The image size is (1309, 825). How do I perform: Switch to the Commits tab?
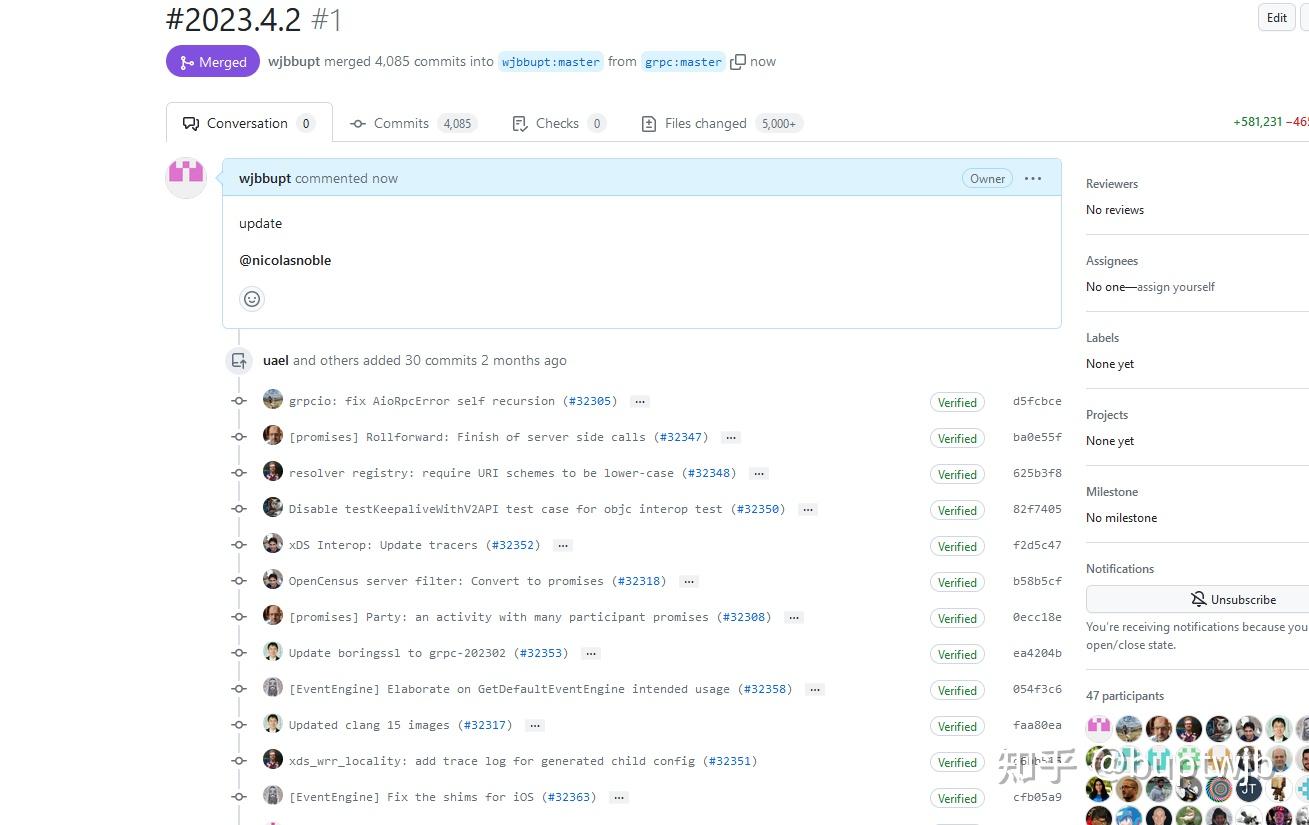[401, 122]
